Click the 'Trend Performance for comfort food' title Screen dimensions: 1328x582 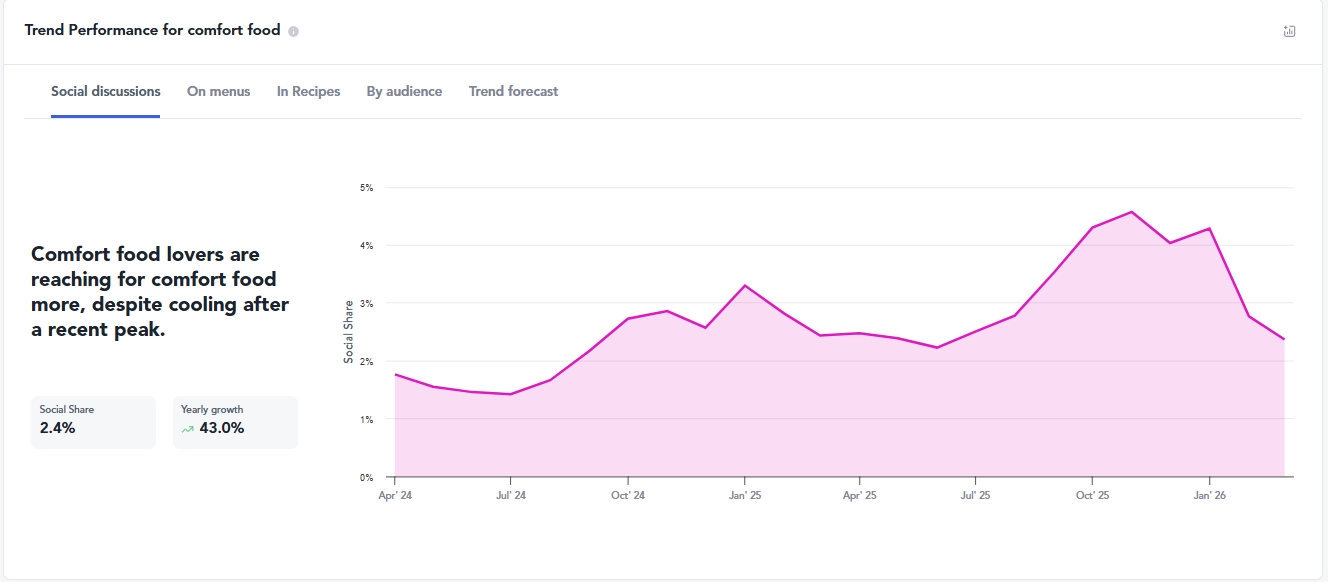pyautogui.click(x=152, y=30)
